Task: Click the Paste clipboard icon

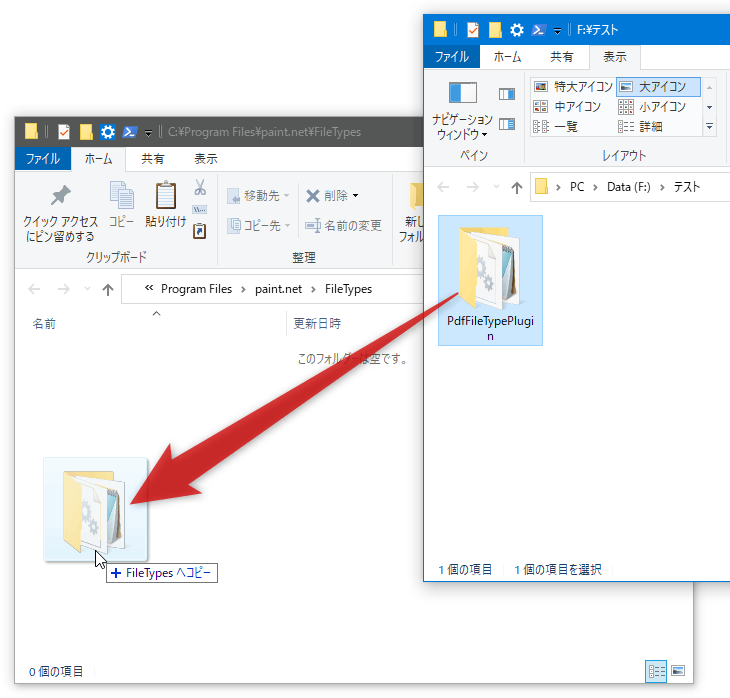Action: (165, 195)
